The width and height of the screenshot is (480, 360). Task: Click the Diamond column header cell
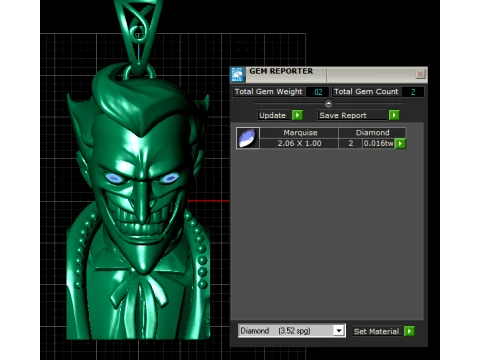(x=372, y=133)
